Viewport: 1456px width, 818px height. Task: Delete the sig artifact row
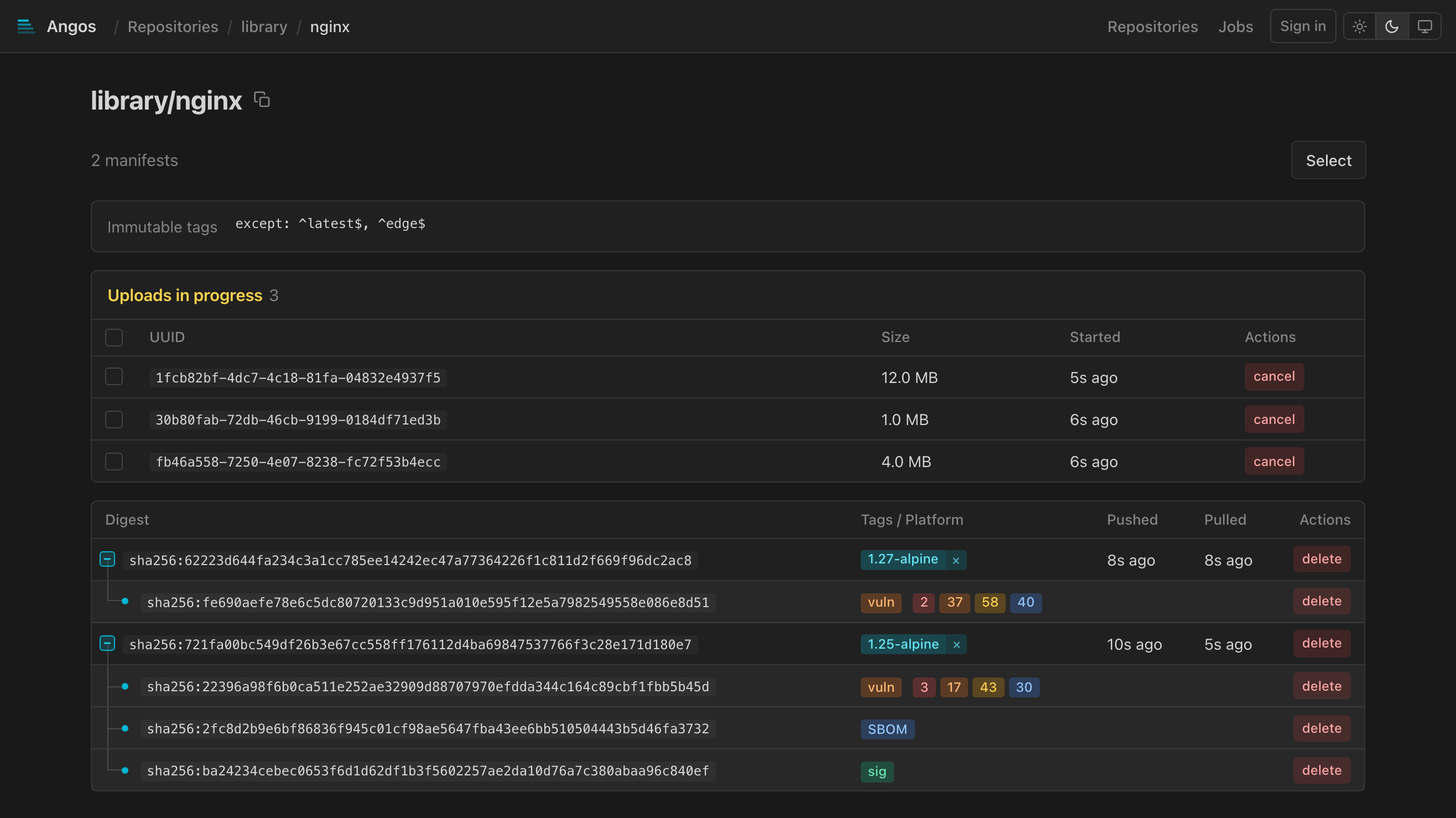coord(1322,770)
